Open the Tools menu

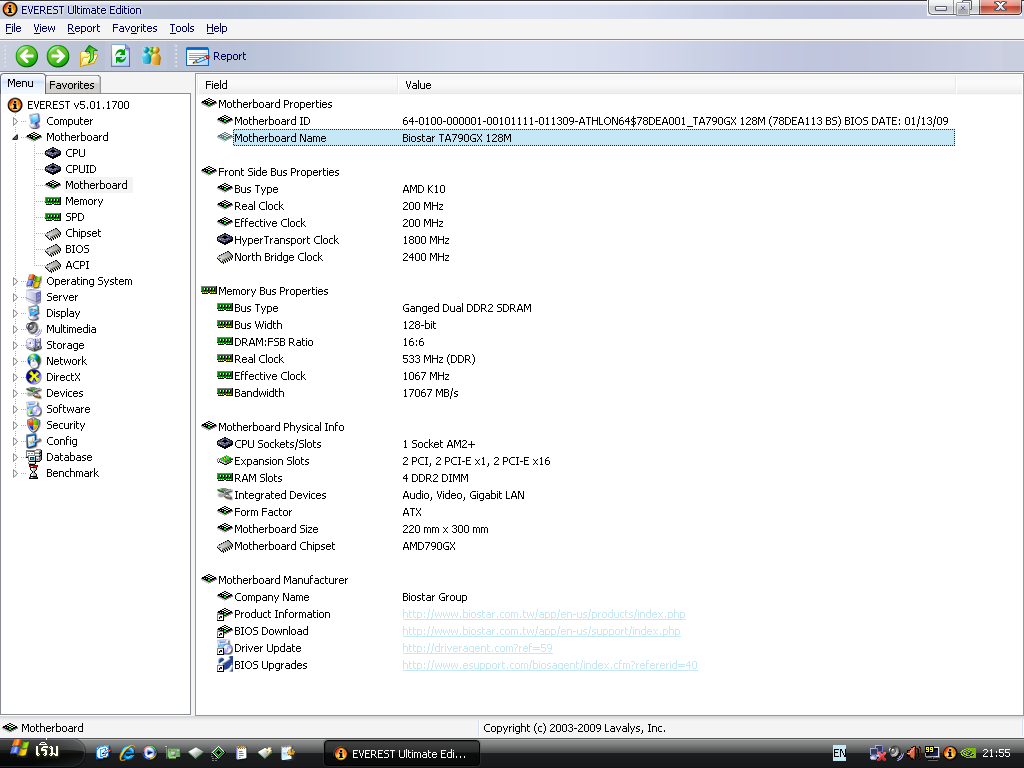tap(182, 28)
